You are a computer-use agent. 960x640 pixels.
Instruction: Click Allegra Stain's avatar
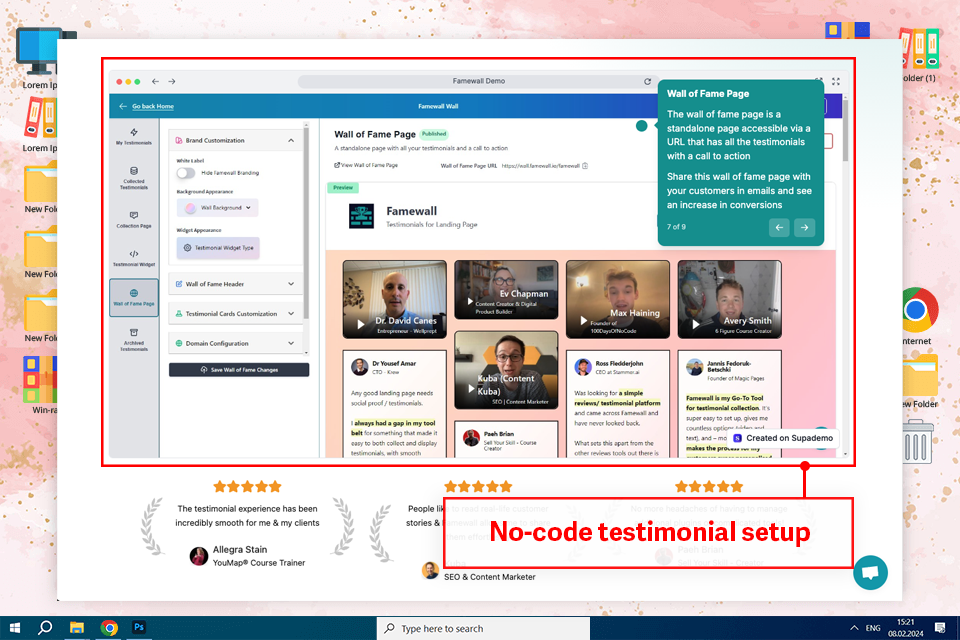pos(198,555)
